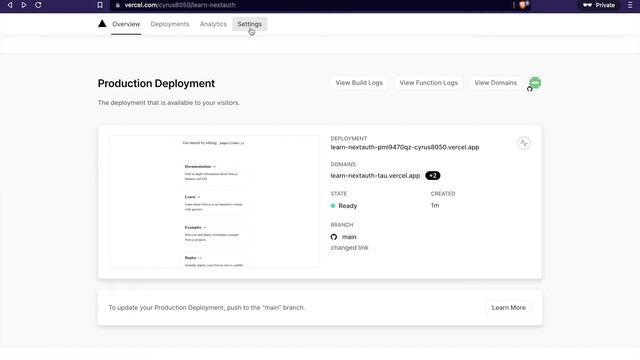The height and width of the screenshot is (360, 640).
Task: Click the browser forward arrow
Action: 24,5
